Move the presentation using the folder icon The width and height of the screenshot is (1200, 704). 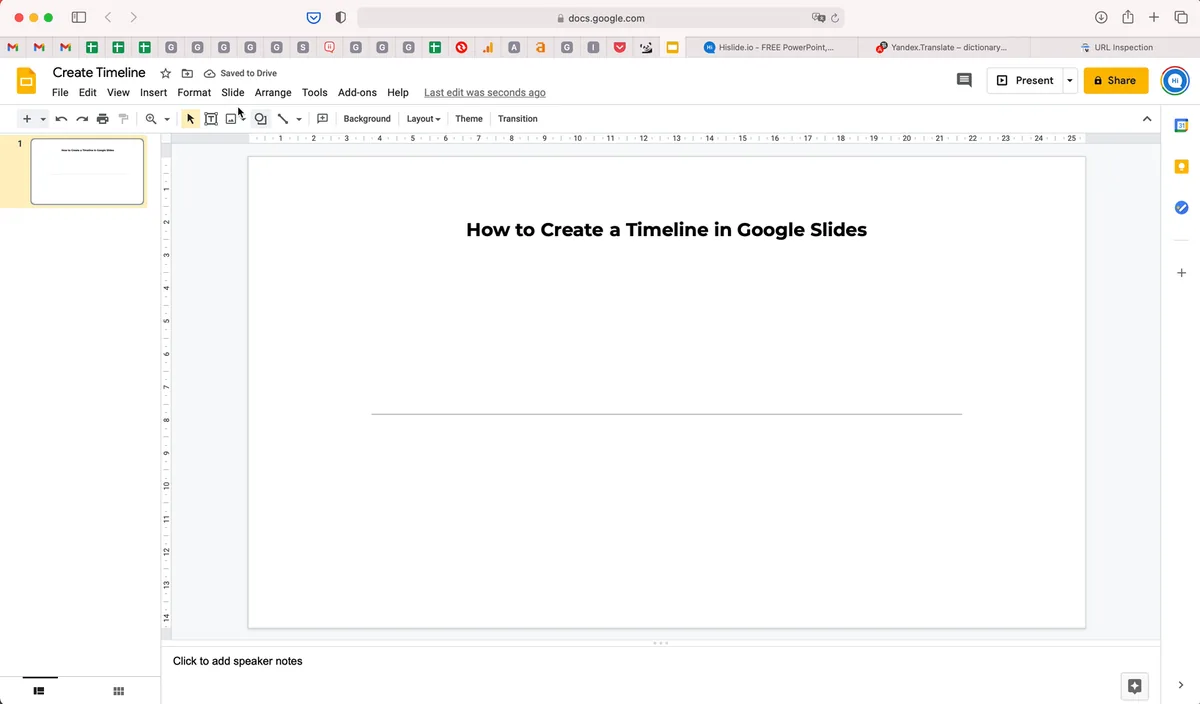(x=187, y=73)
